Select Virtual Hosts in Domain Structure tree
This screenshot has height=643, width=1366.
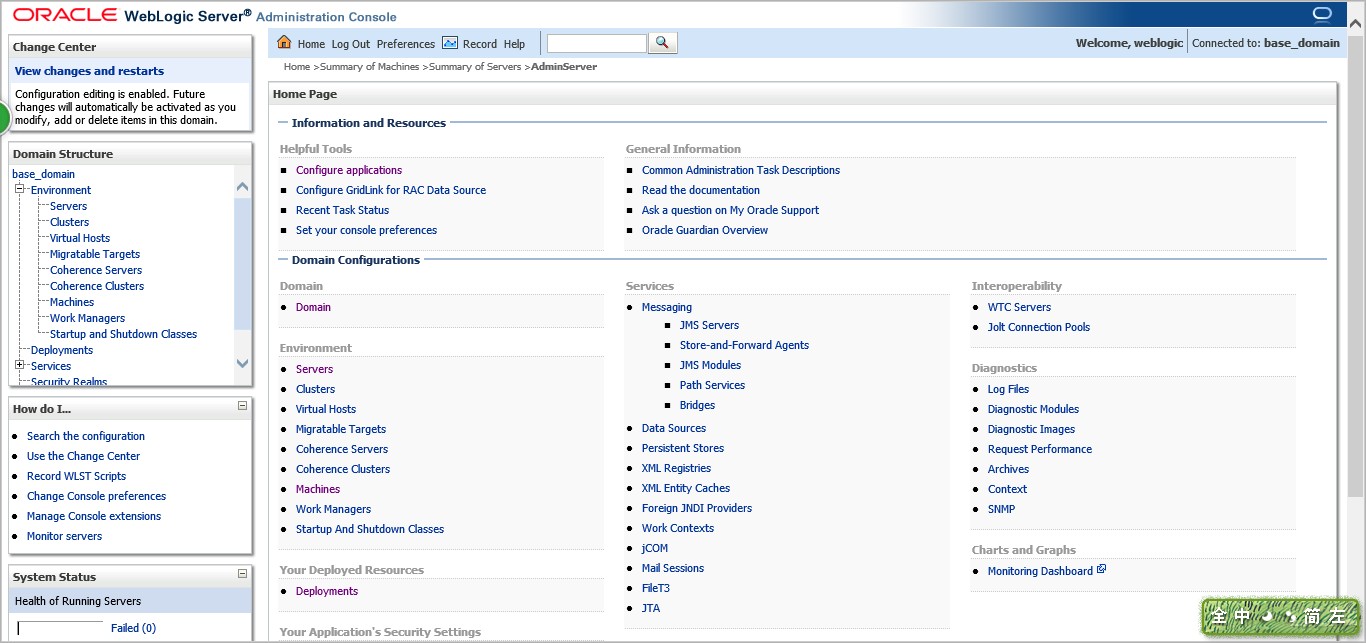tap(80, 238)
